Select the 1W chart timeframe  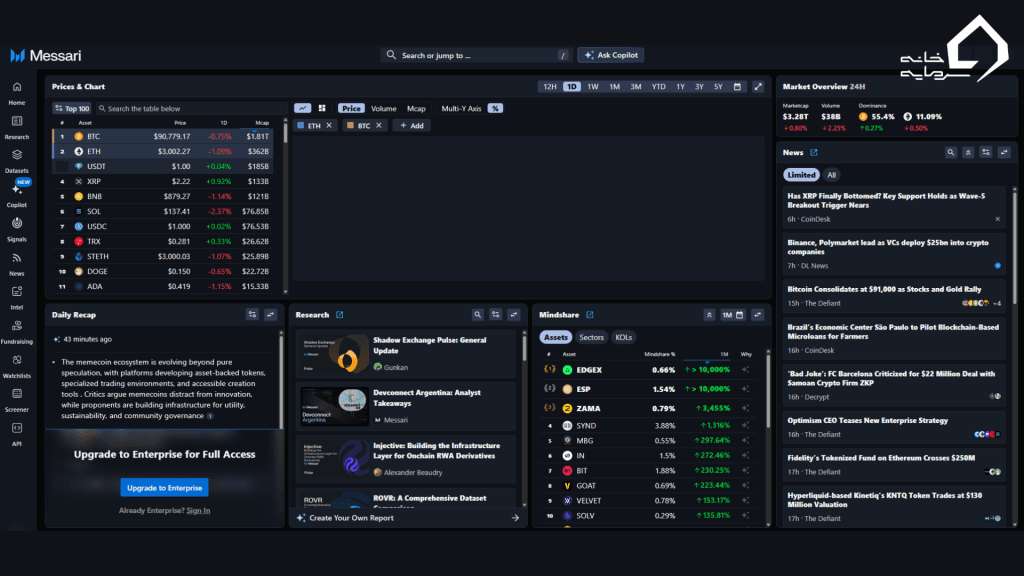pos(593,87)
